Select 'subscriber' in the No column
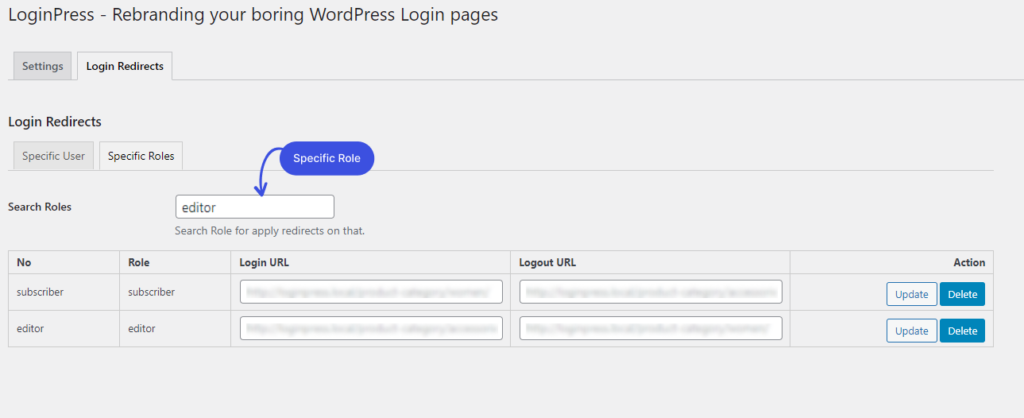The width and height of the screenshot is (1024, 418). click(x=40, y=292)
